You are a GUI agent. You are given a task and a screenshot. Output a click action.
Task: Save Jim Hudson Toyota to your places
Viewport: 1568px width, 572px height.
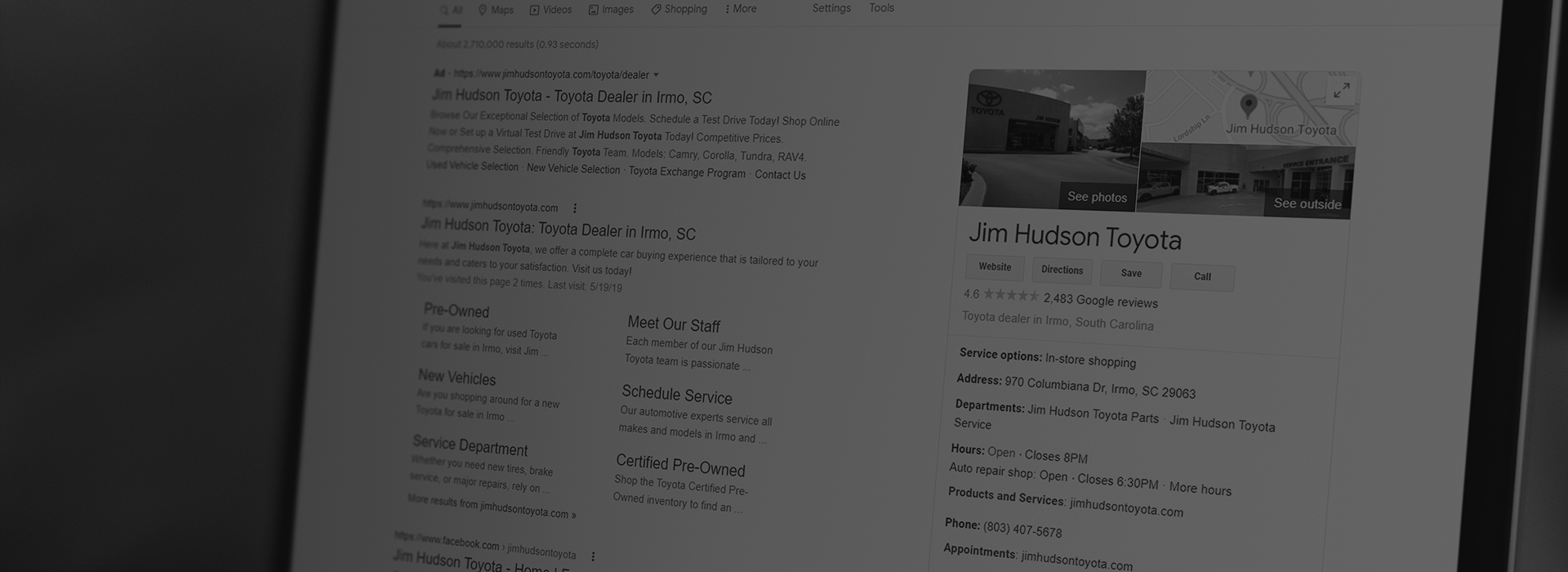point(1131,274)
